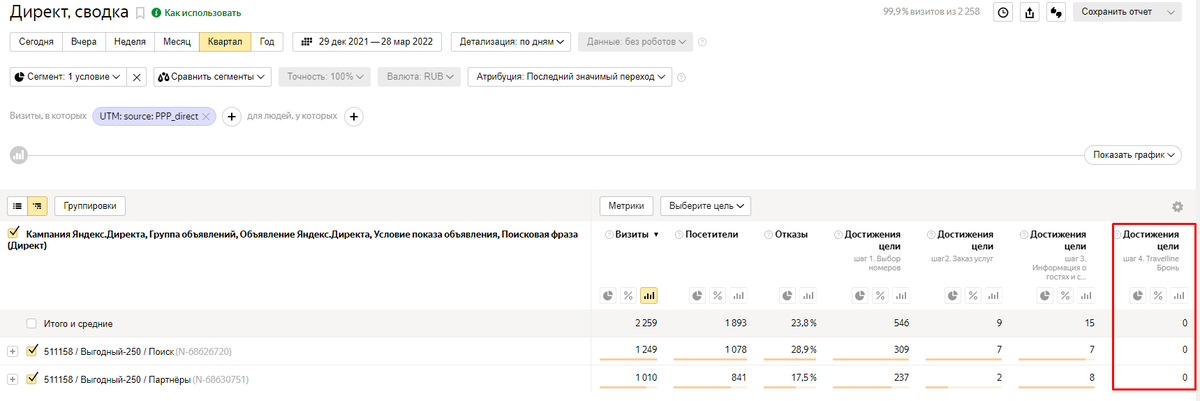This screenshot has height=401, width=1200.
Task: Show percentages for Посетители column
Action: coord(719,295)
